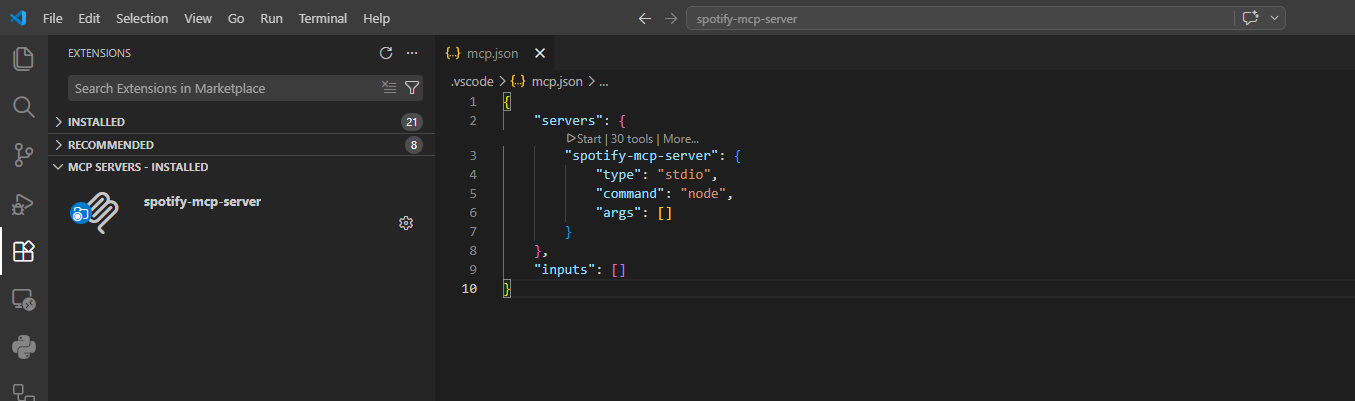The image size is (1355, 401).
Task: Open Remote Explorer view
Action: coord(23,299)
